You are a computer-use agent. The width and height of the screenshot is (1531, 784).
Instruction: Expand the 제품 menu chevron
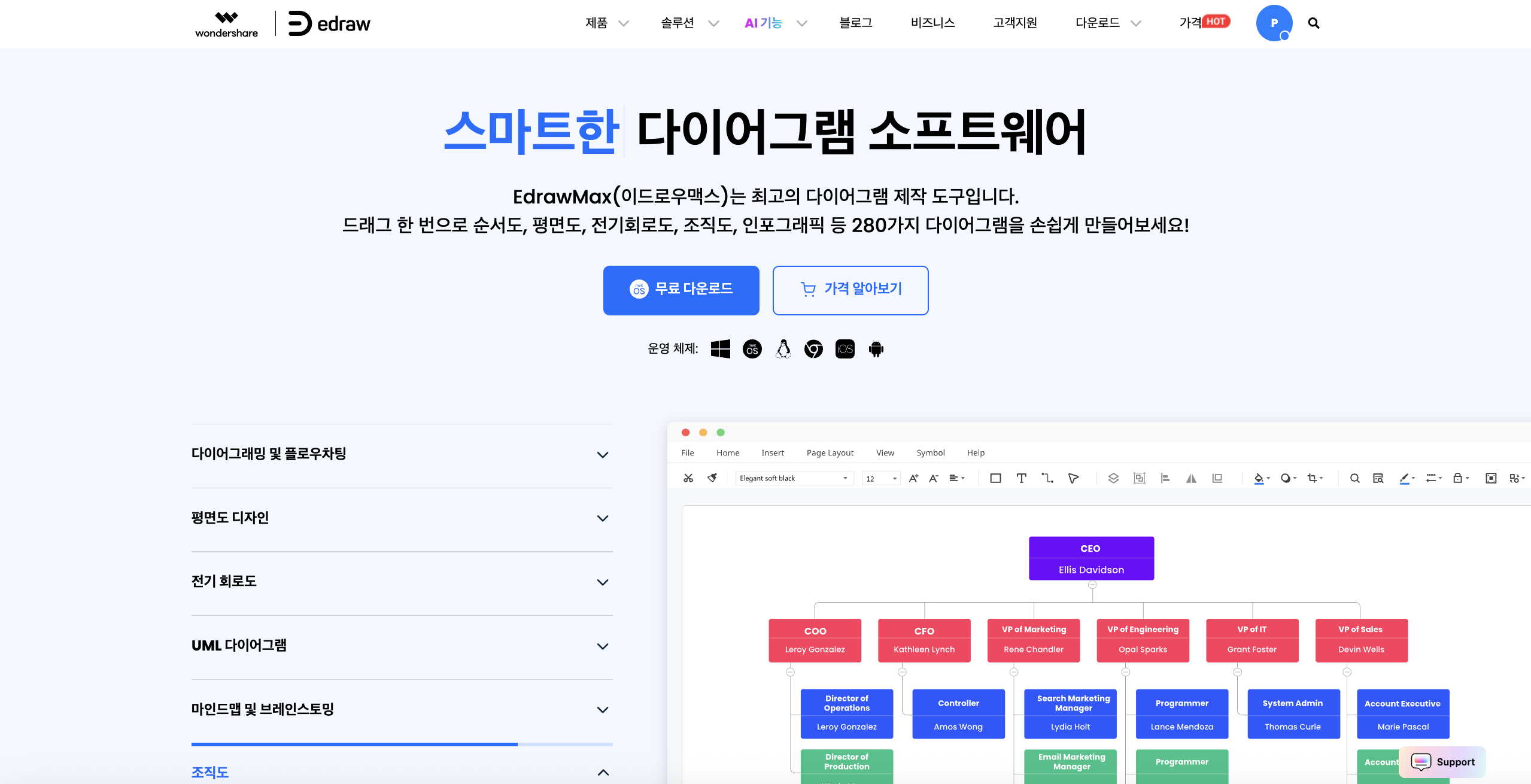pyautogui.click(x=623, y=23)
